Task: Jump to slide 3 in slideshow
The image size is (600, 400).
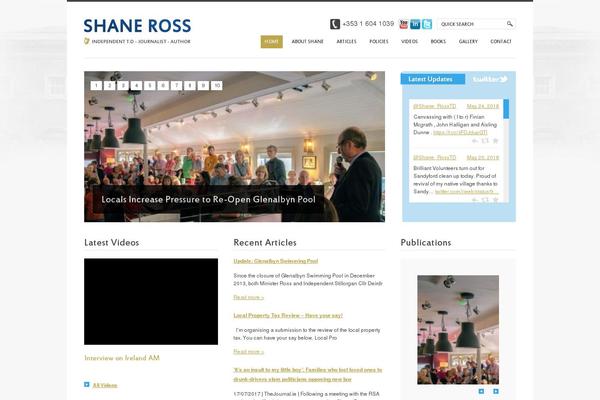Action: [123, 86]
